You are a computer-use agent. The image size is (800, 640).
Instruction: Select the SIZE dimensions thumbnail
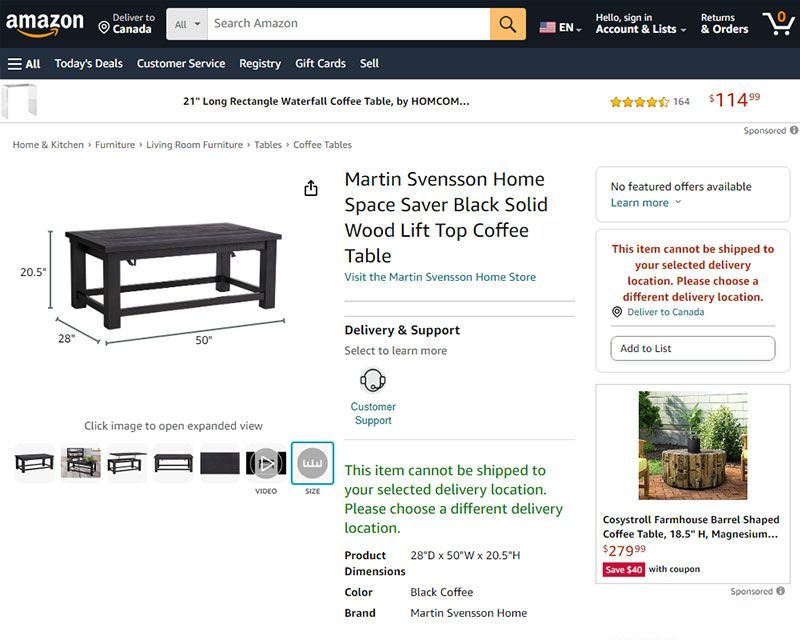click(312, 463)
